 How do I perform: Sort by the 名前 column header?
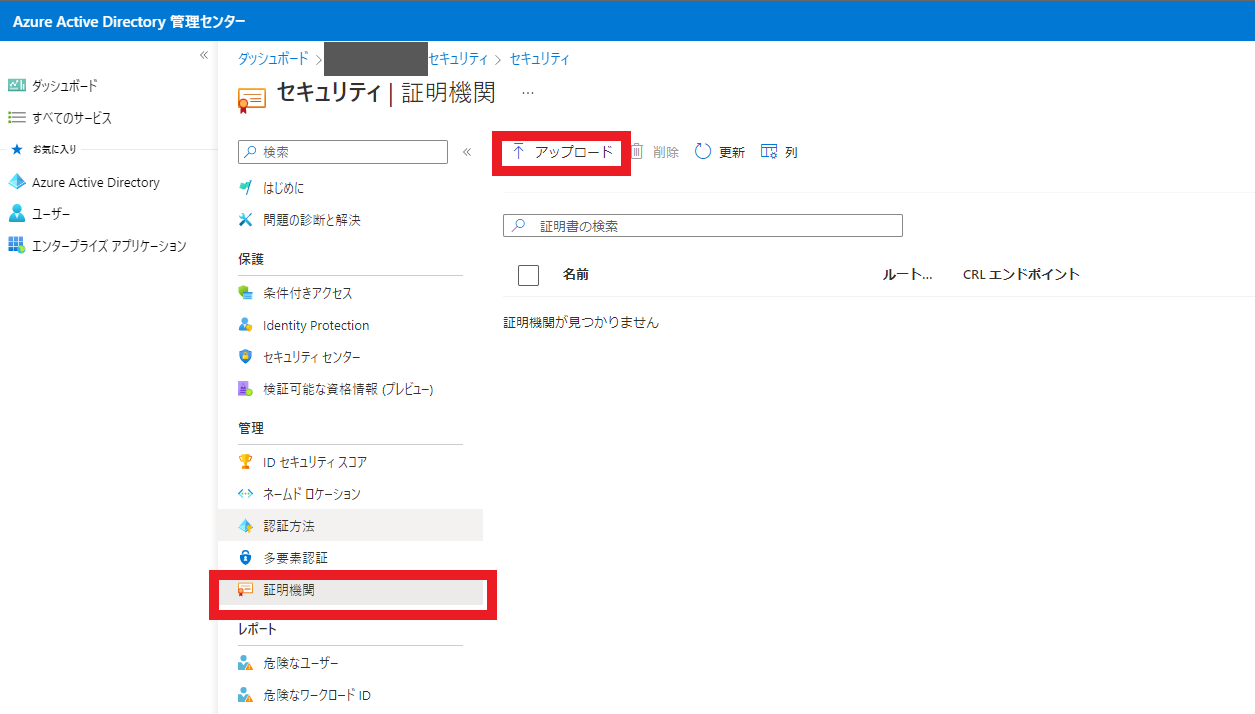coord(576,274)
